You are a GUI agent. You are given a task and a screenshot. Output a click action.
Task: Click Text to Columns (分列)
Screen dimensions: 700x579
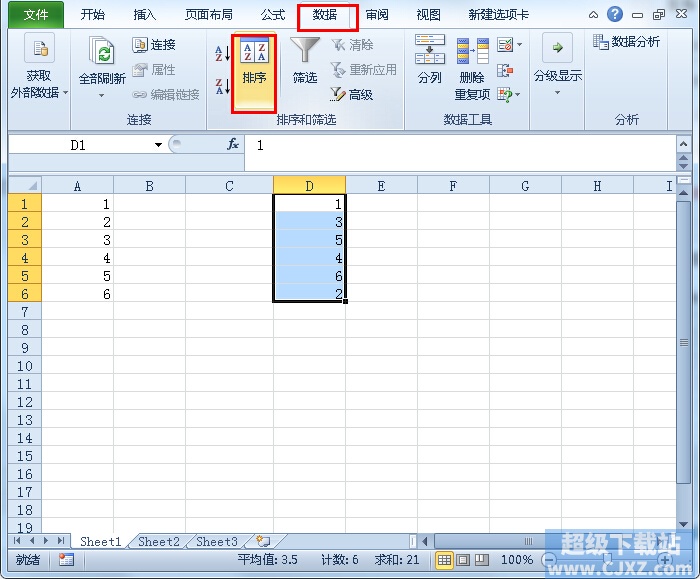(x=429, y=60)
